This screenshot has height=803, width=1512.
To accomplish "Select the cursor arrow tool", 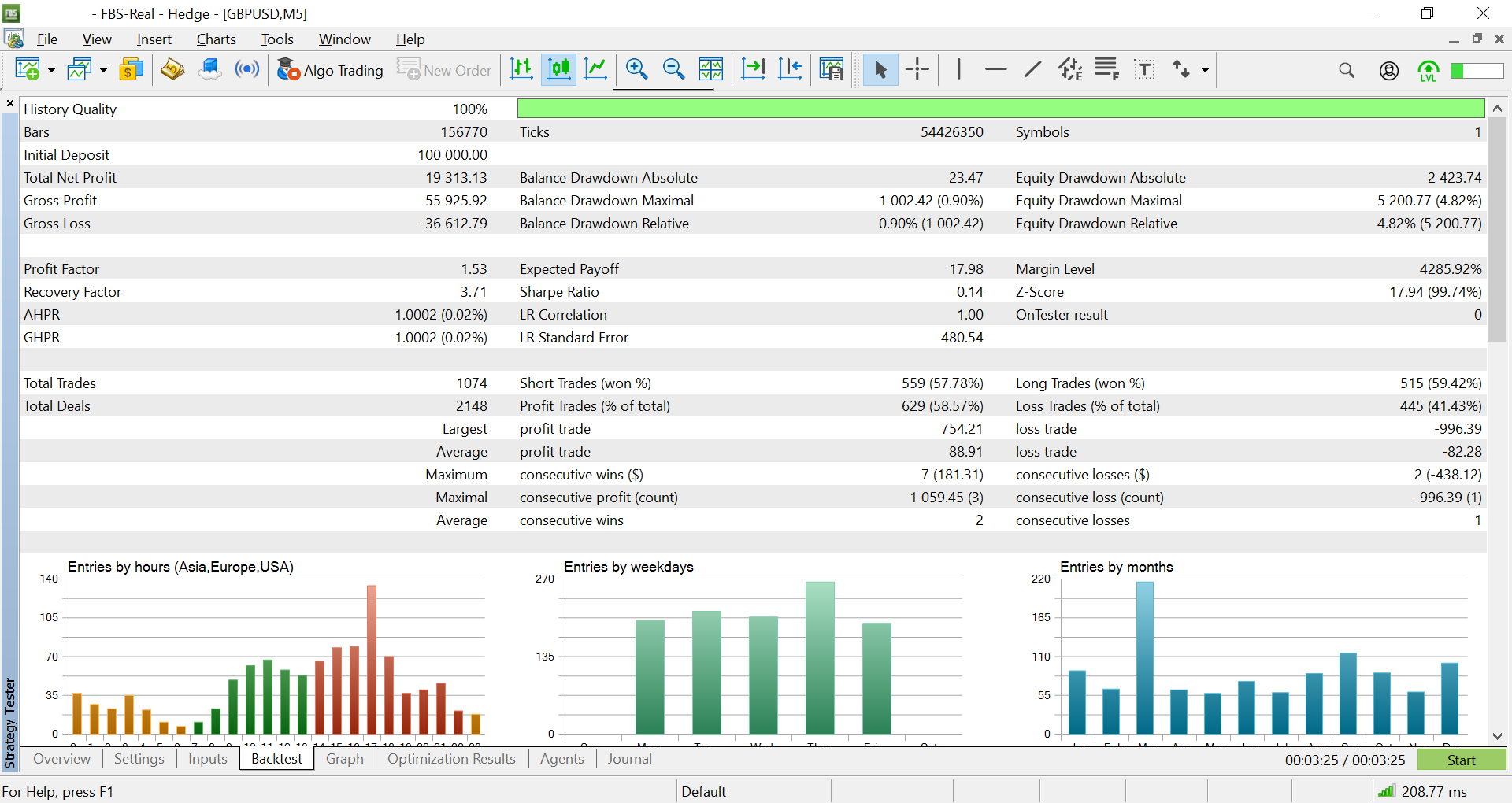I will (x=880, y=69).
